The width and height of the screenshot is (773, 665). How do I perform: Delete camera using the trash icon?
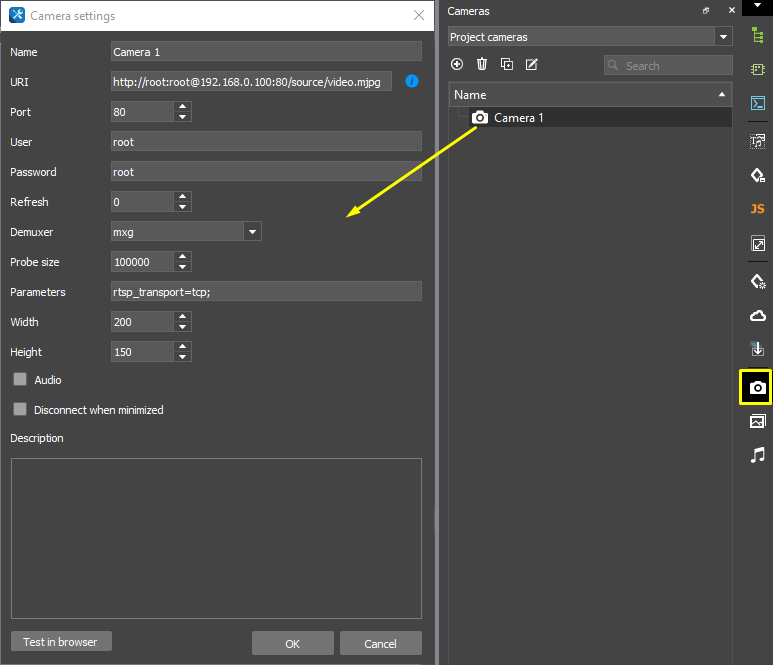tap(482, 65)
